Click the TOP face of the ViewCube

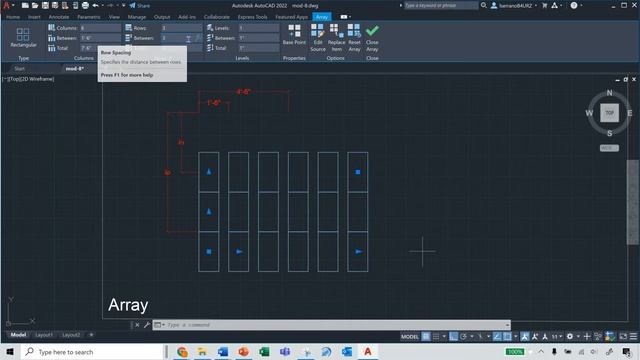coord(609,113)
